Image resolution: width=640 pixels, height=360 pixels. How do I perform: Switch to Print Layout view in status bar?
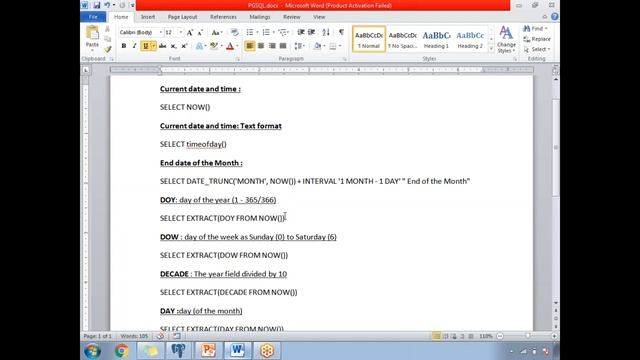tap(436, 336)
